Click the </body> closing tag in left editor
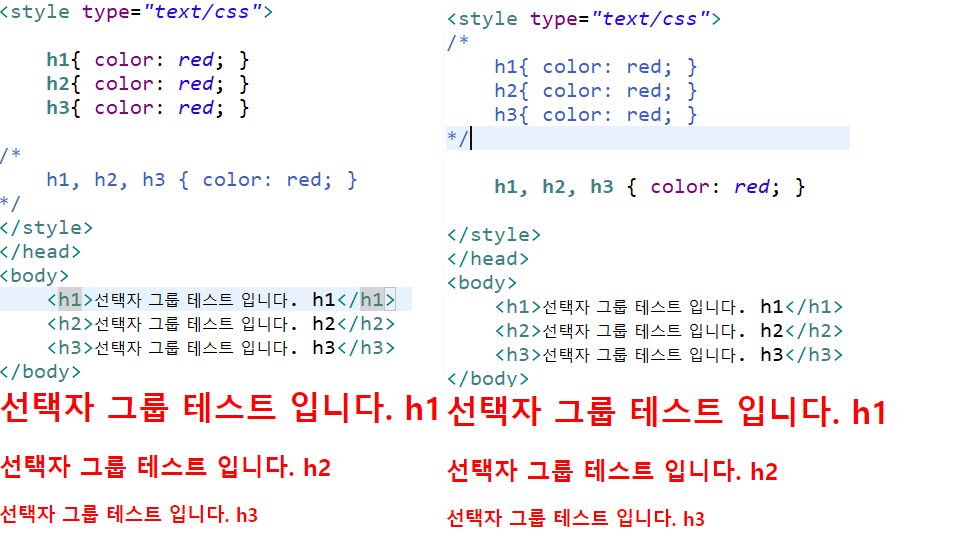Viewport: 974px width, 541px height. tap(40, 372)
